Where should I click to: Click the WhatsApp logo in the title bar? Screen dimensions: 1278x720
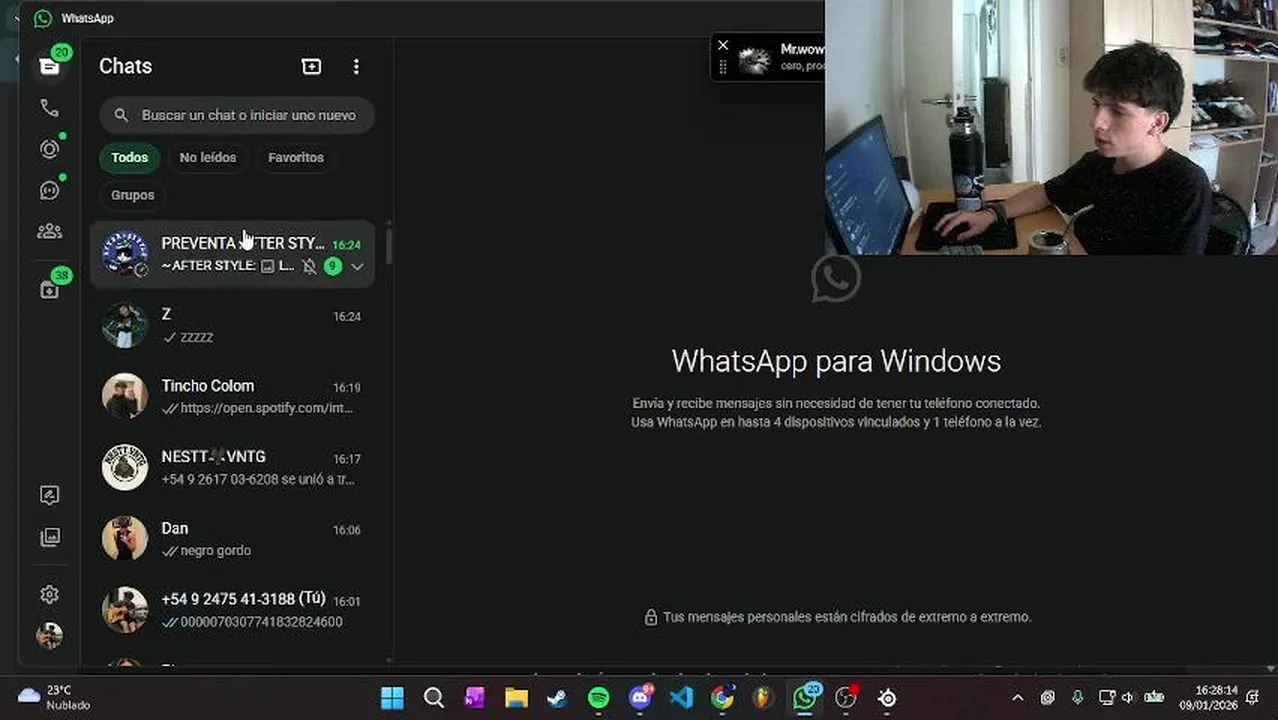(43, 18)
